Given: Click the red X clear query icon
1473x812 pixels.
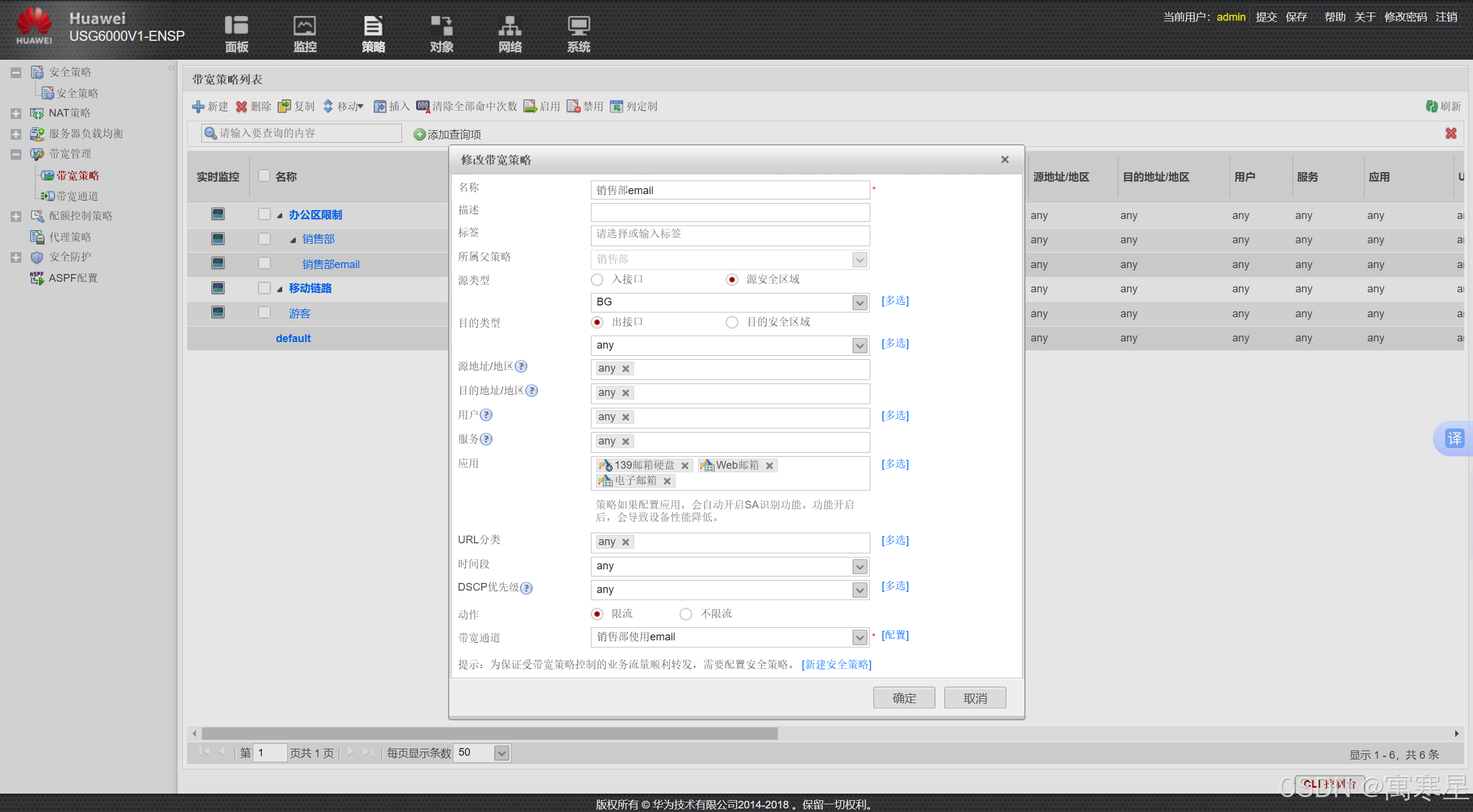Looking at the screenshot, I should 1451,133.
